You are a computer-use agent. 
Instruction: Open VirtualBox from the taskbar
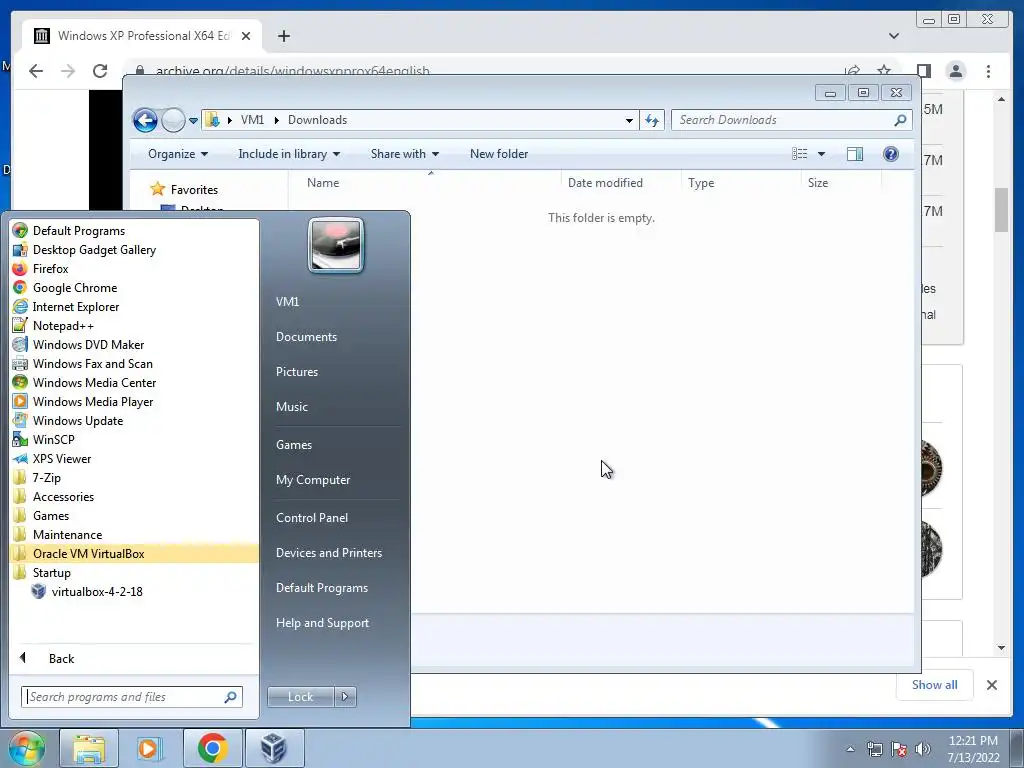[274, 748]
